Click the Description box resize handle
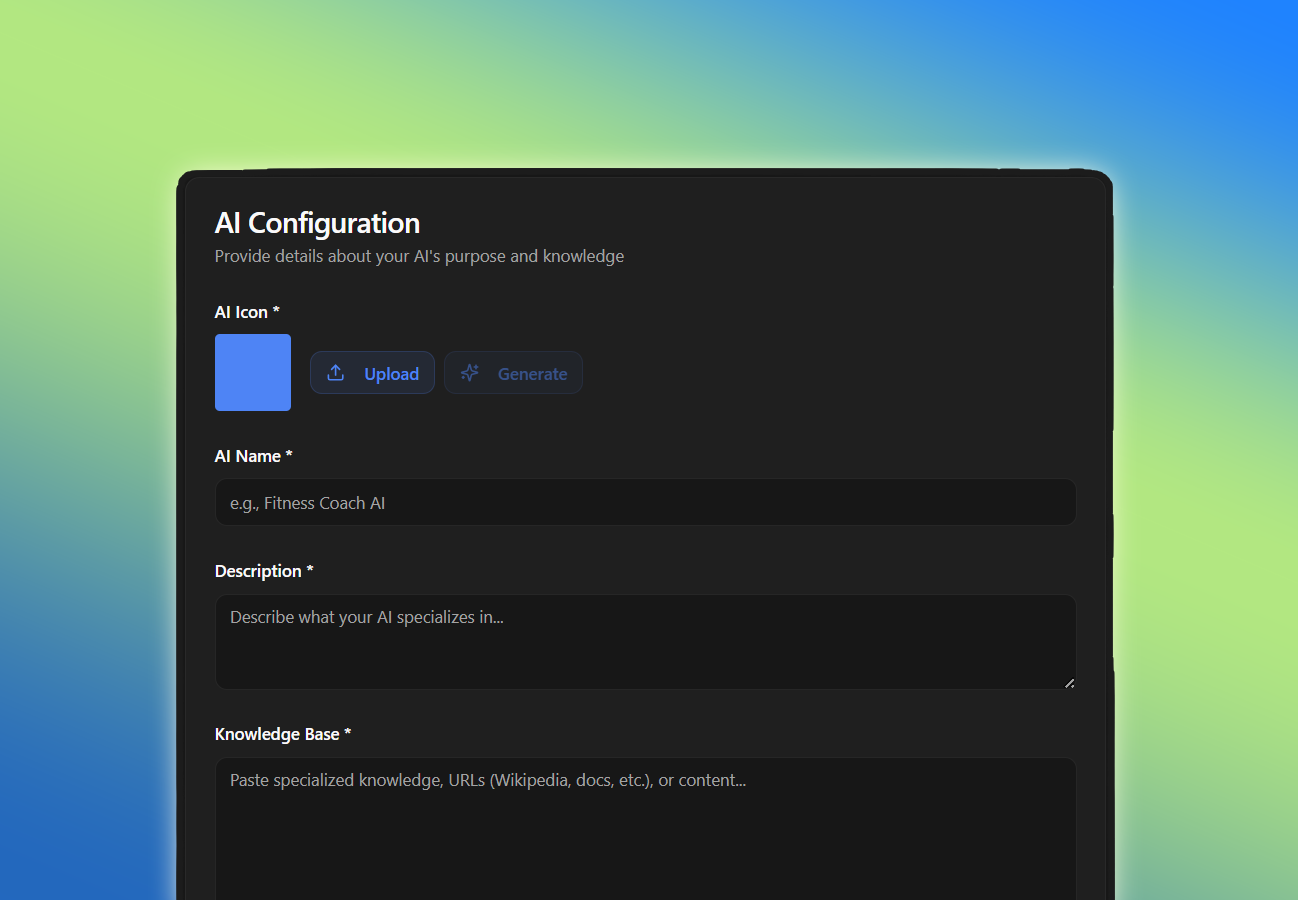 [x=1069, y=683]
